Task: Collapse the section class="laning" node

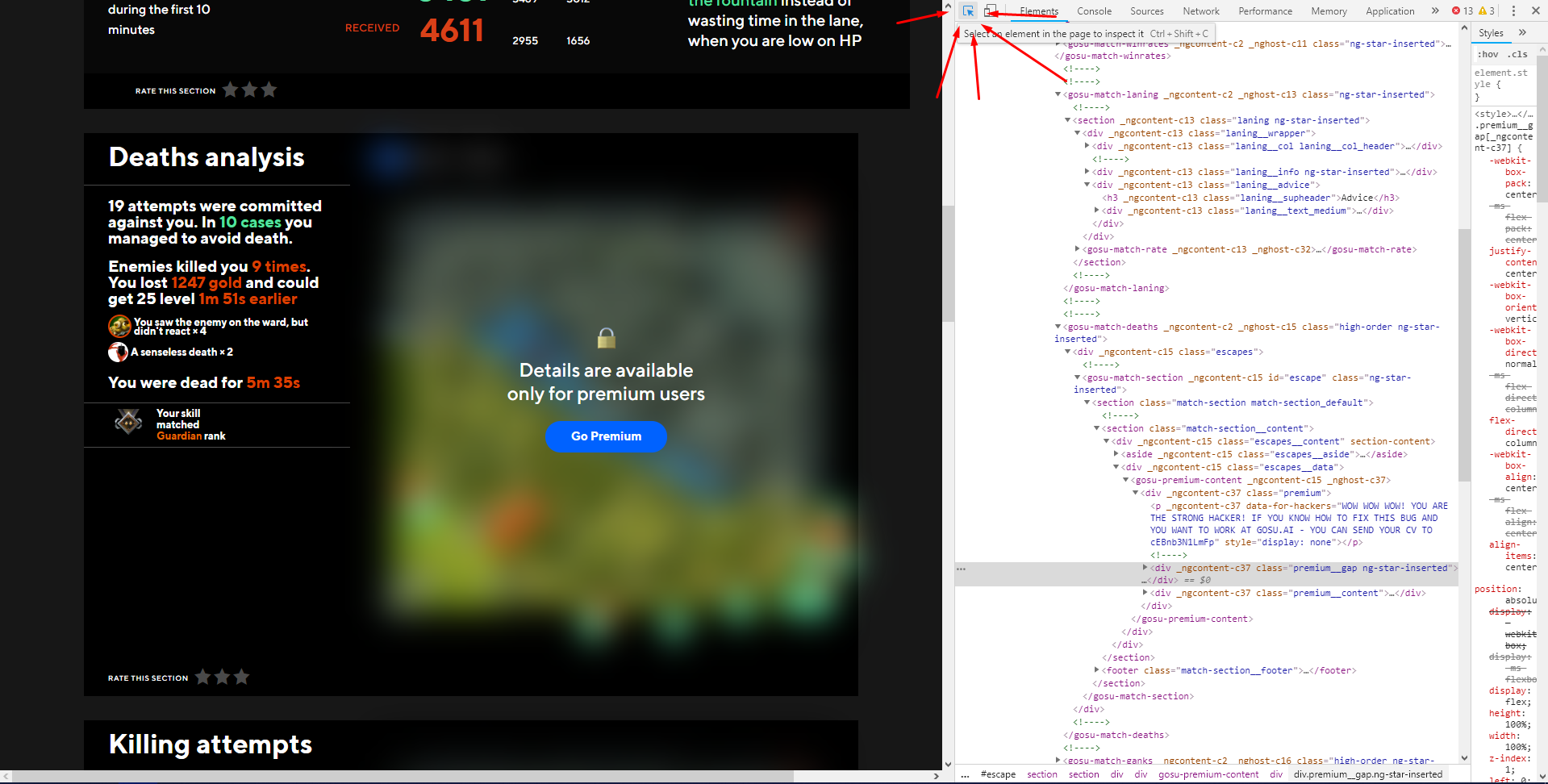Action: (x=1067, y=121)
